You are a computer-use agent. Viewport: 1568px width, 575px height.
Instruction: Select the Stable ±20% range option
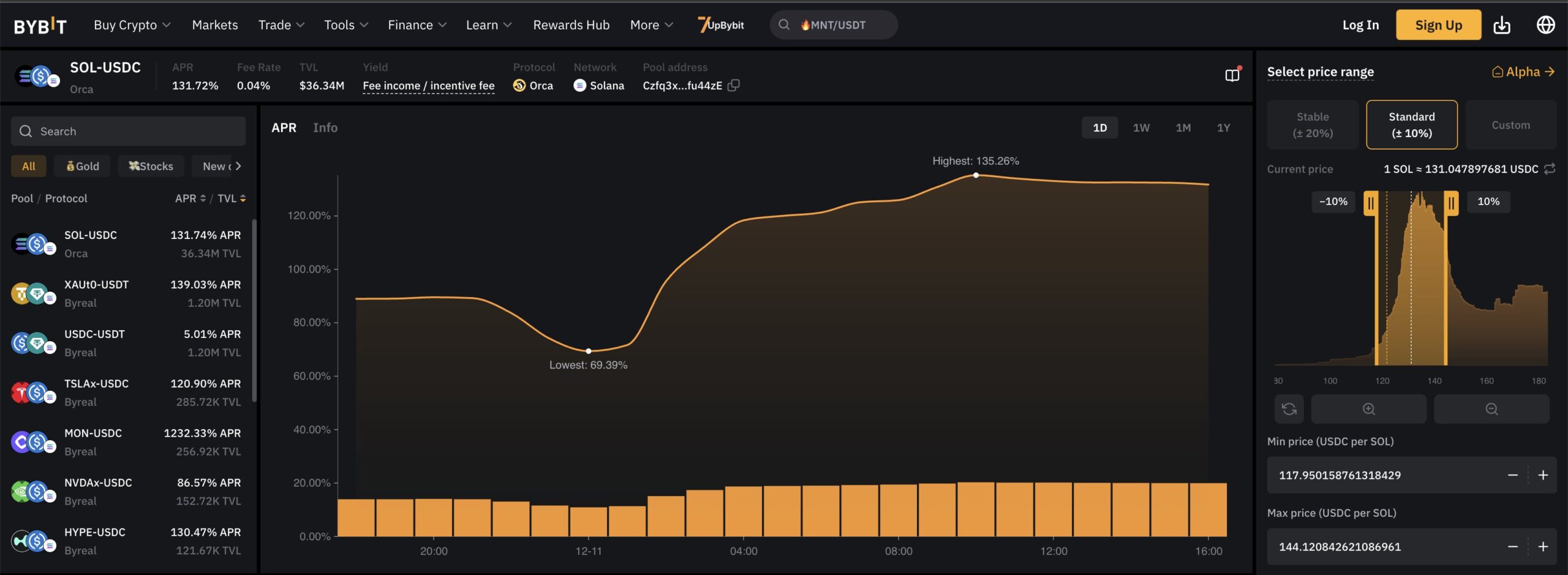click(x=1313, y=125)
